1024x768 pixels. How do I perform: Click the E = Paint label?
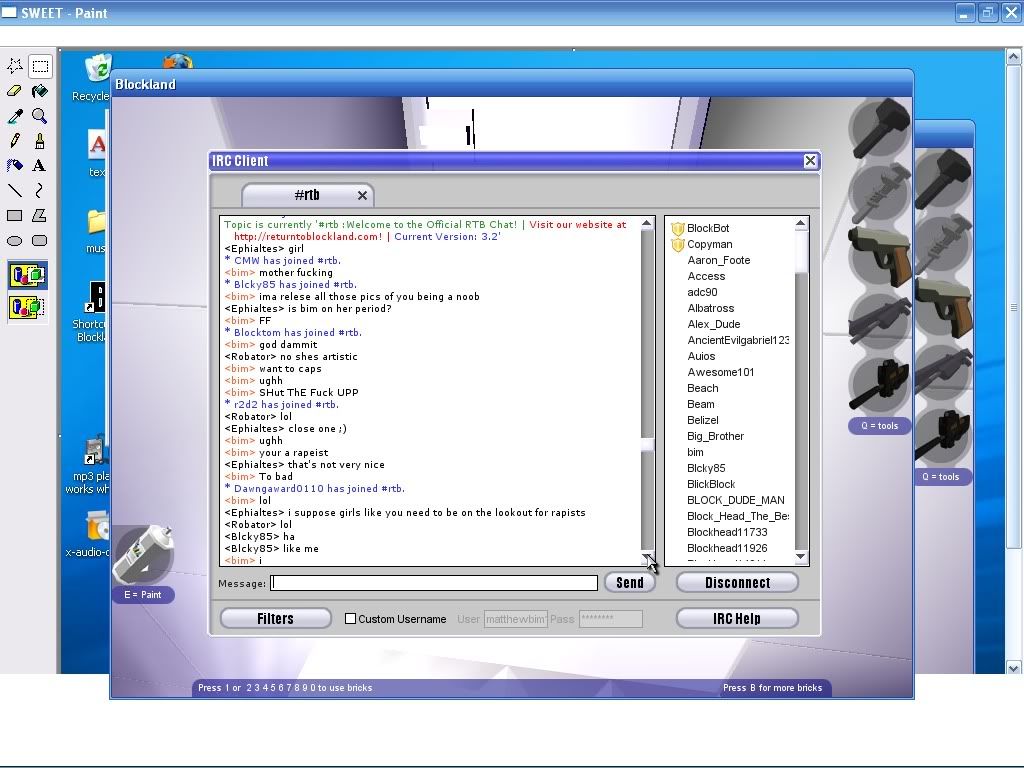point(143,595)
